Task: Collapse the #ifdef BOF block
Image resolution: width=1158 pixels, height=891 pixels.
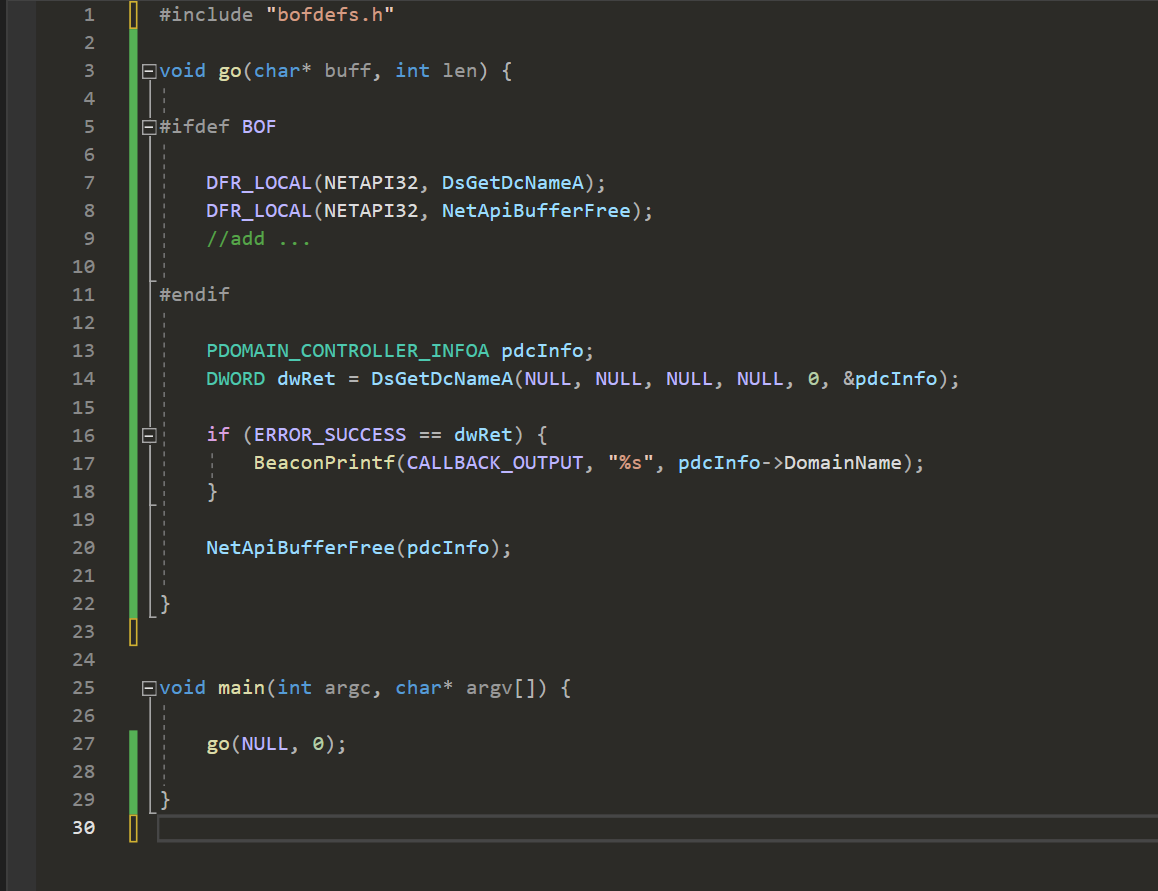Action: (148, 126)
